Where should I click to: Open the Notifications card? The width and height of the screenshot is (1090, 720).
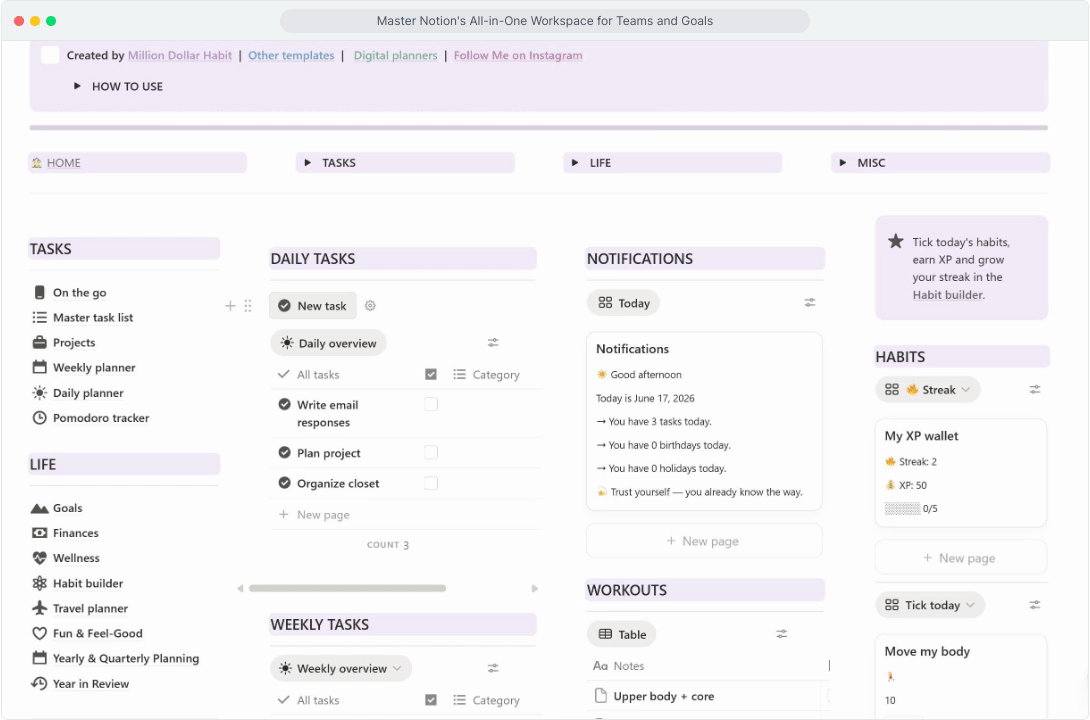704,421
